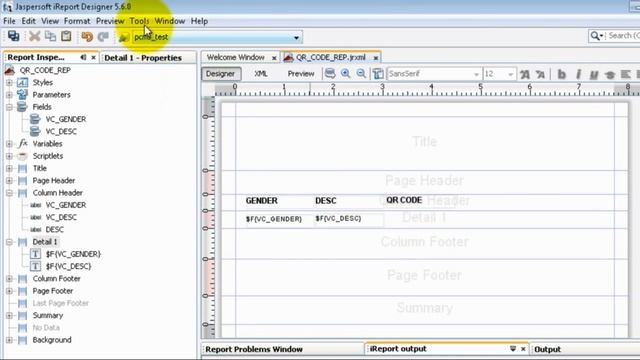Image resolution: width=640 pixels, height=360 pixels.
Task: Click the Save All toolbar icon
Action: pos(13,36)
